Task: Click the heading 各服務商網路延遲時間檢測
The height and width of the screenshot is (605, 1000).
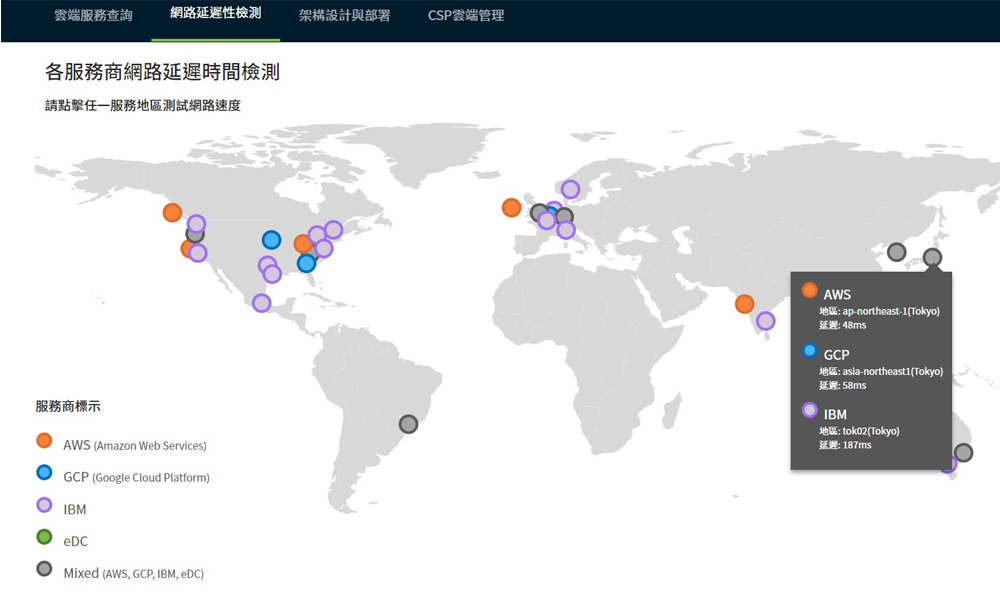Action: pyautogui.click(x=162, y=72)
